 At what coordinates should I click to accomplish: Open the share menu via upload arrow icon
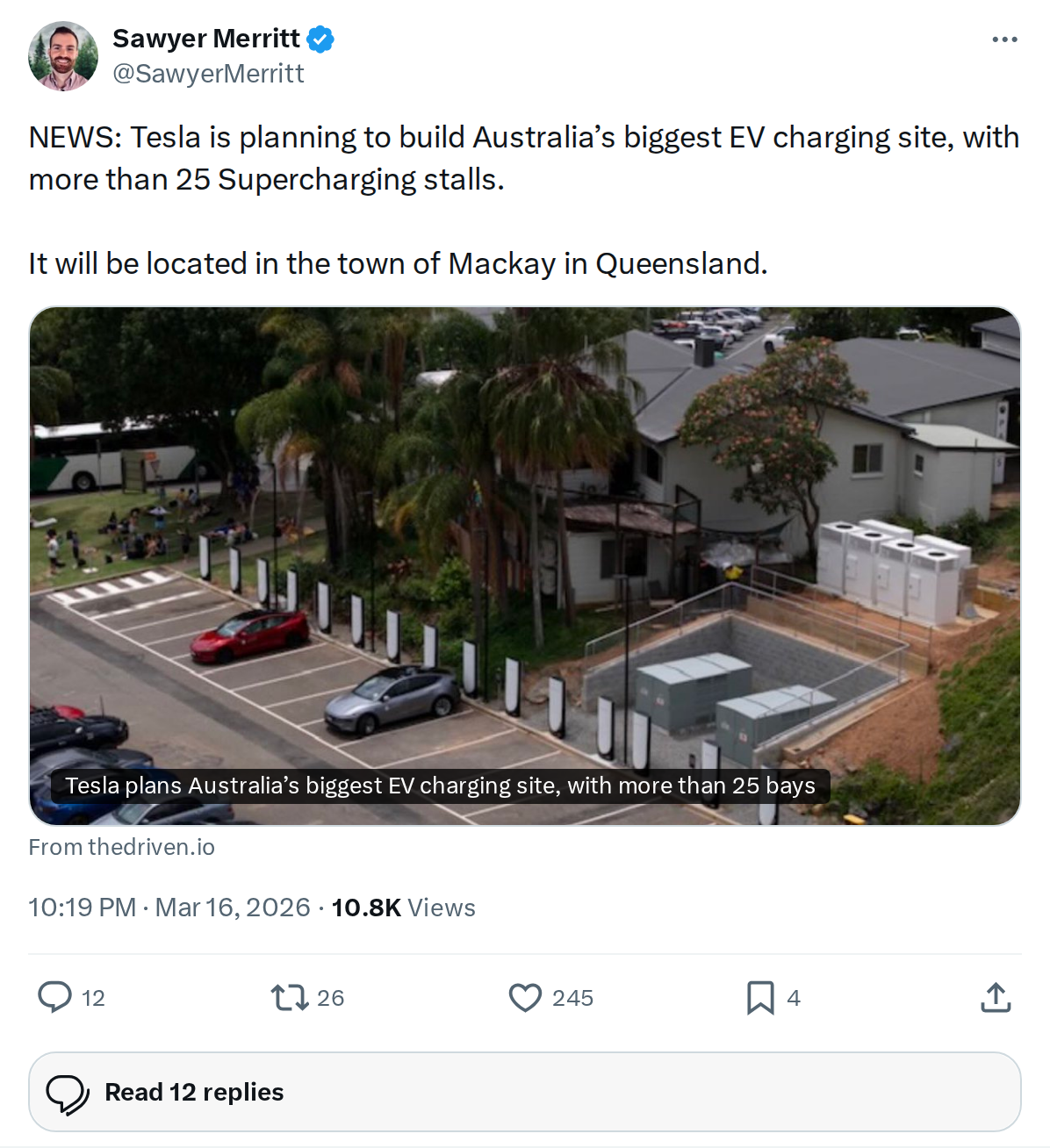click(x=995, y=997)
